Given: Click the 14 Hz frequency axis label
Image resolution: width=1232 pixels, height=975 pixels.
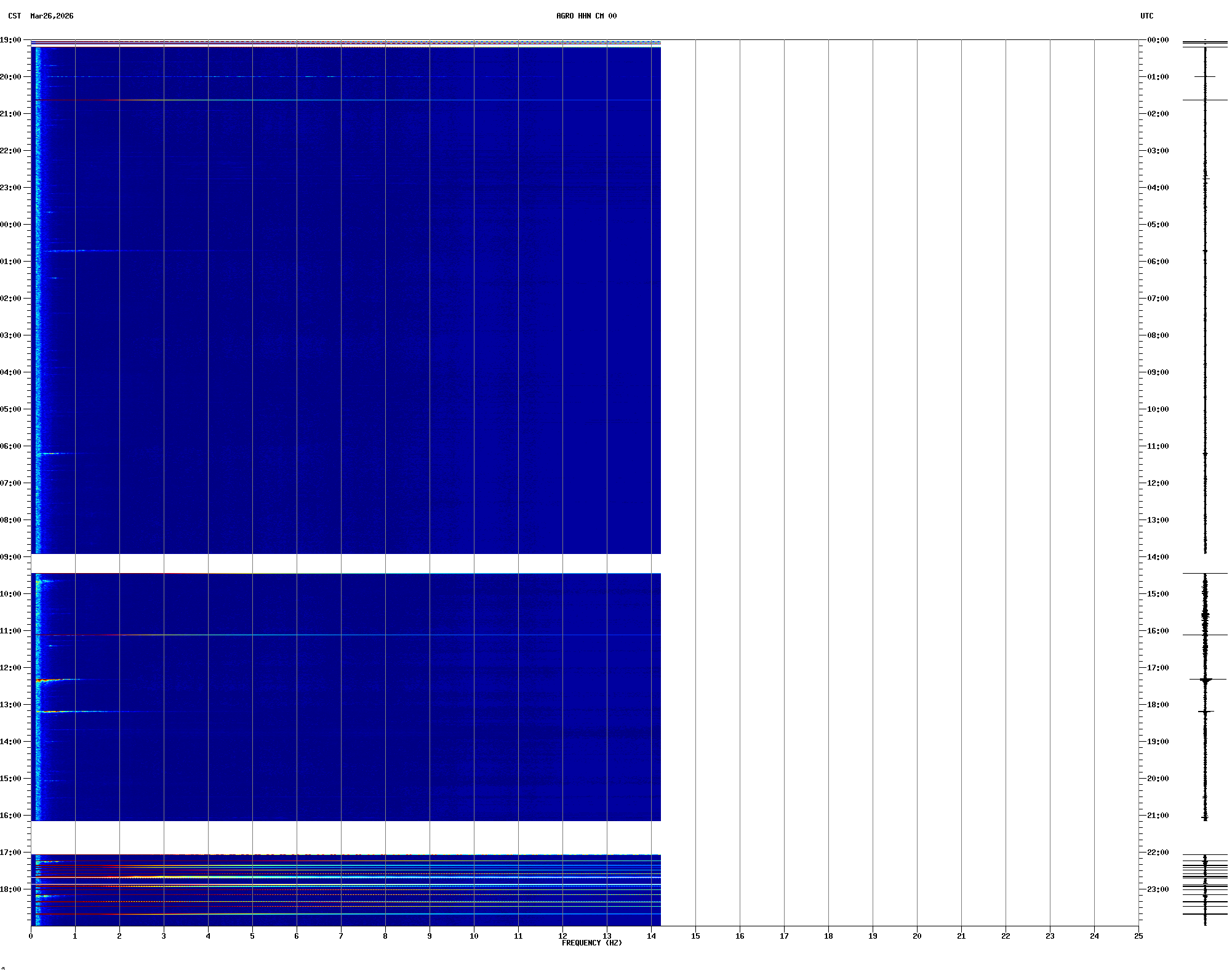Looking at the screenshot, I should coord(651,936).
